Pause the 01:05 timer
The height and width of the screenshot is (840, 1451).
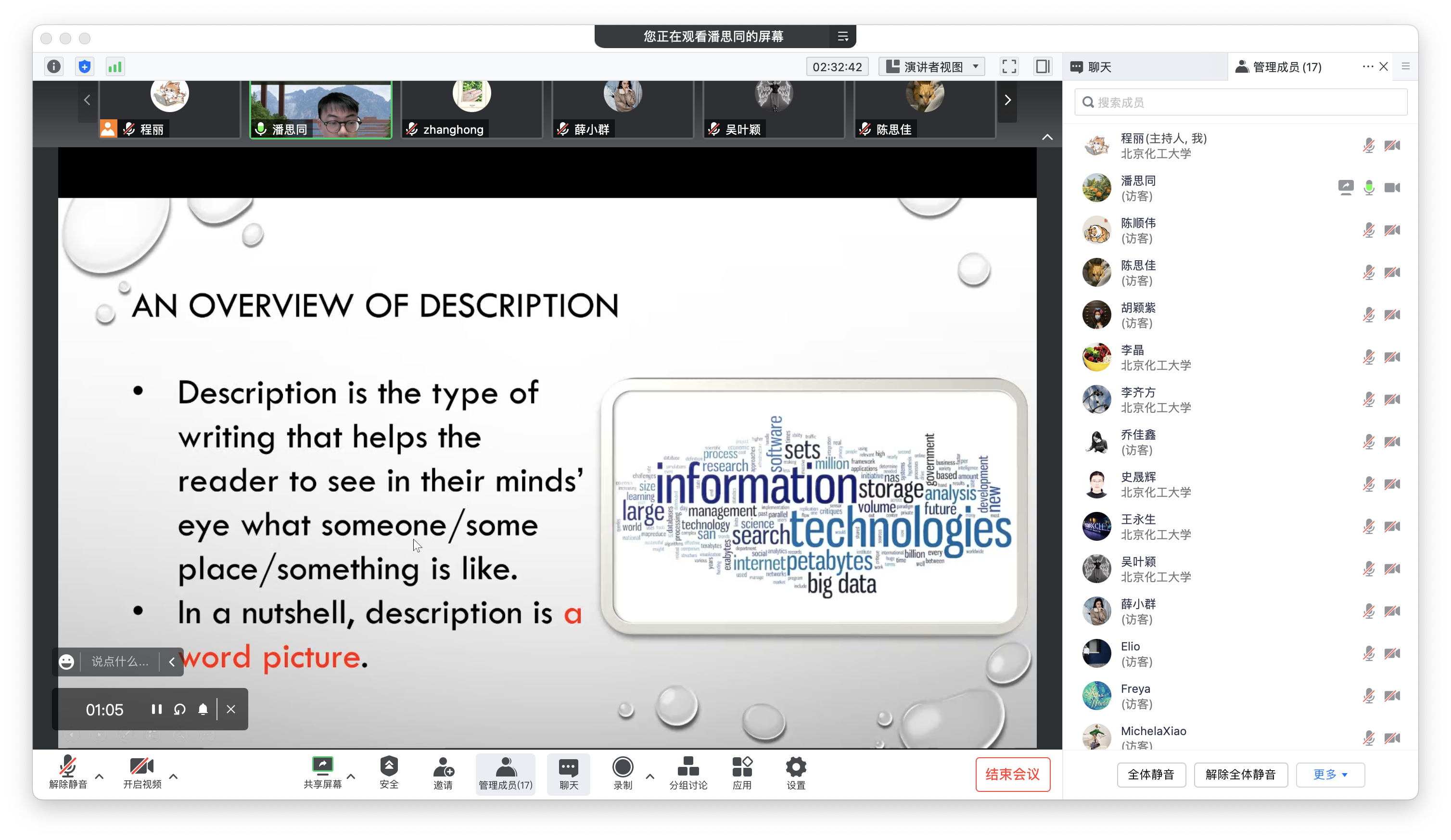tap(156, 709)
